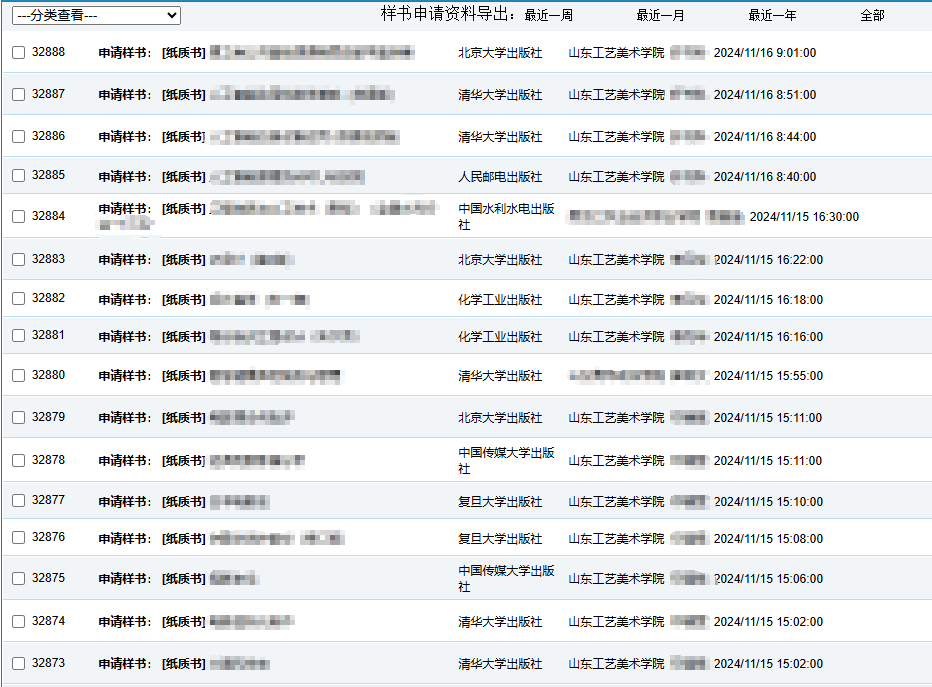Export 全部 sample request data
The width and height of the screenshot is (932, 687).
872,16
